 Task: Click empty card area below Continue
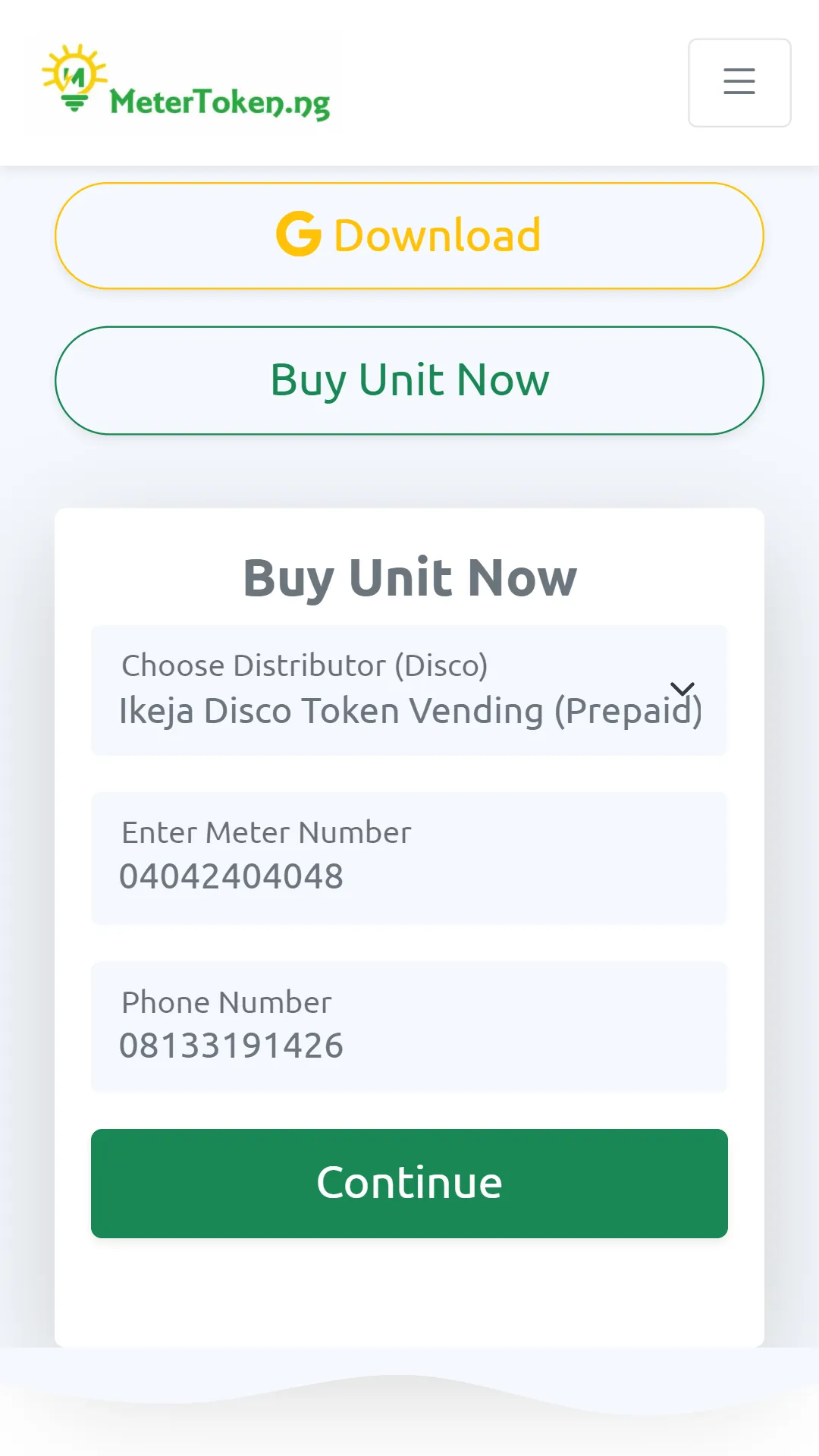[409, 1292]
